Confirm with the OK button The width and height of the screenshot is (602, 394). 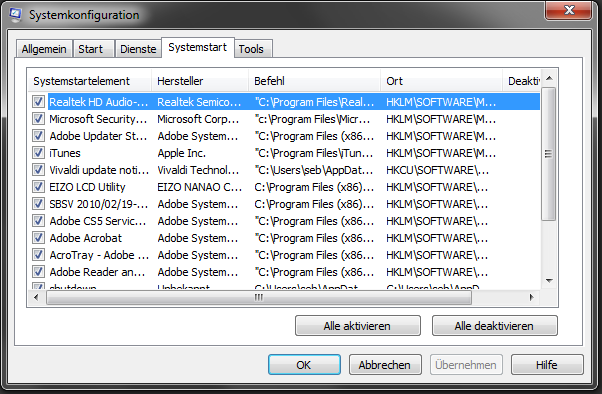point(304,365)
